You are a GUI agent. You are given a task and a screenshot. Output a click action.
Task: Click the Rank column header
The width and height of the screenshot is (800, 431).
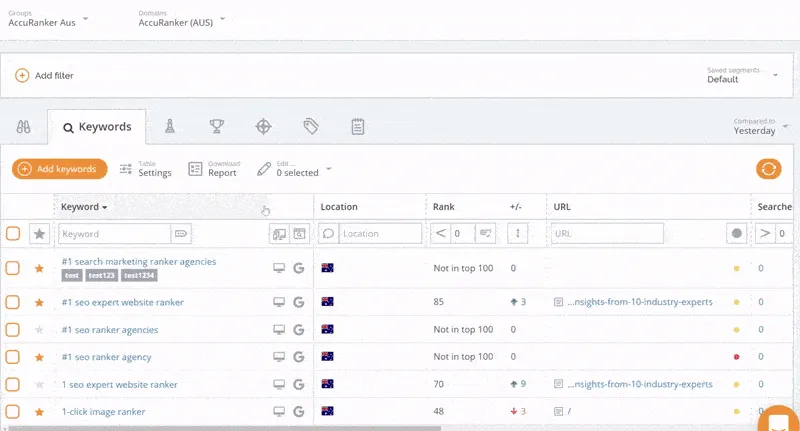coord(443,207)
